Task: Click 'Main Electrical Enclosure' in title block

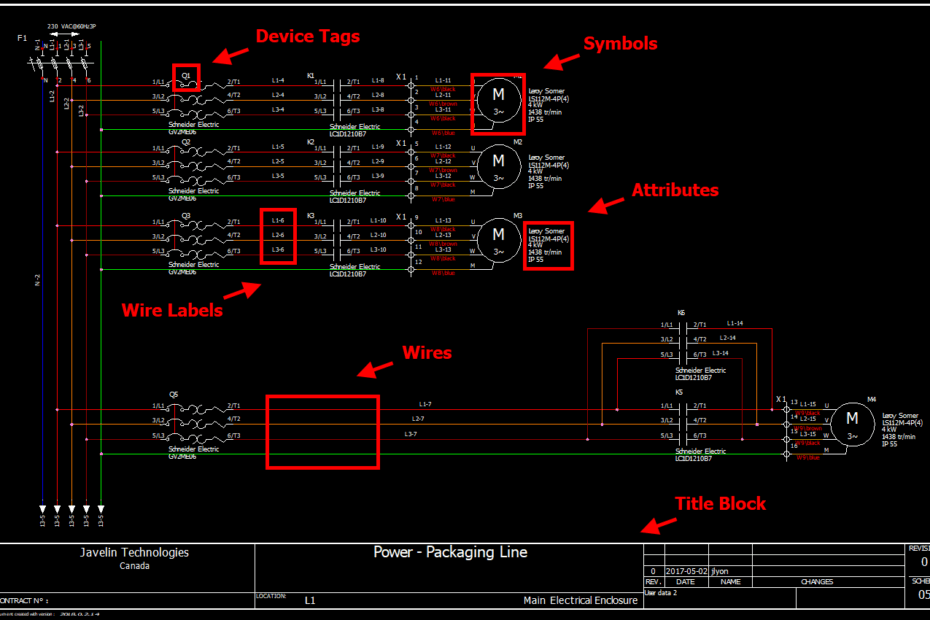Action: 580,600
